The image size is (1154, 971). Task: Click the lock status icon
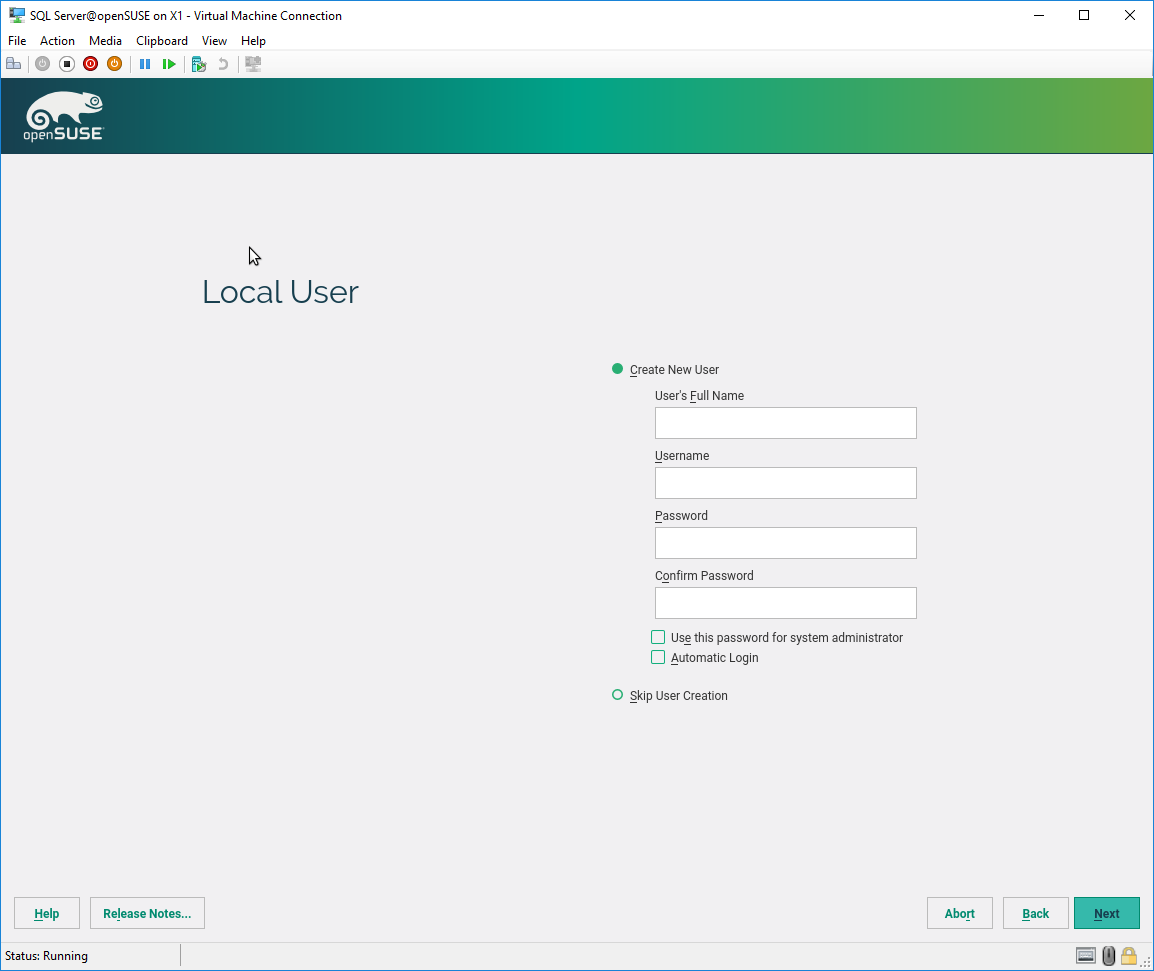click(1128, 956)
